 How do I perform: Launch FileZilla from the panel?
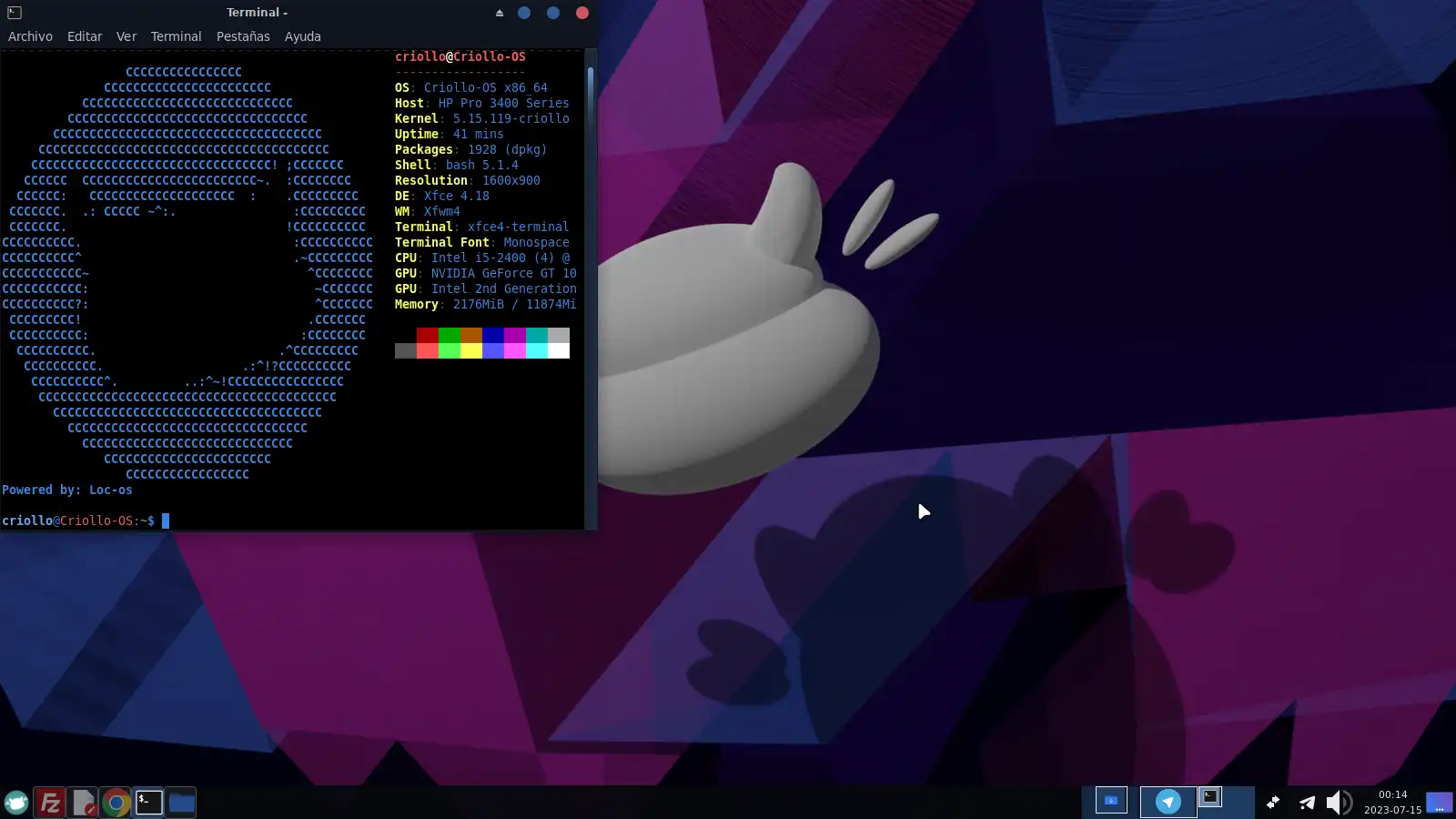[50, 803]
